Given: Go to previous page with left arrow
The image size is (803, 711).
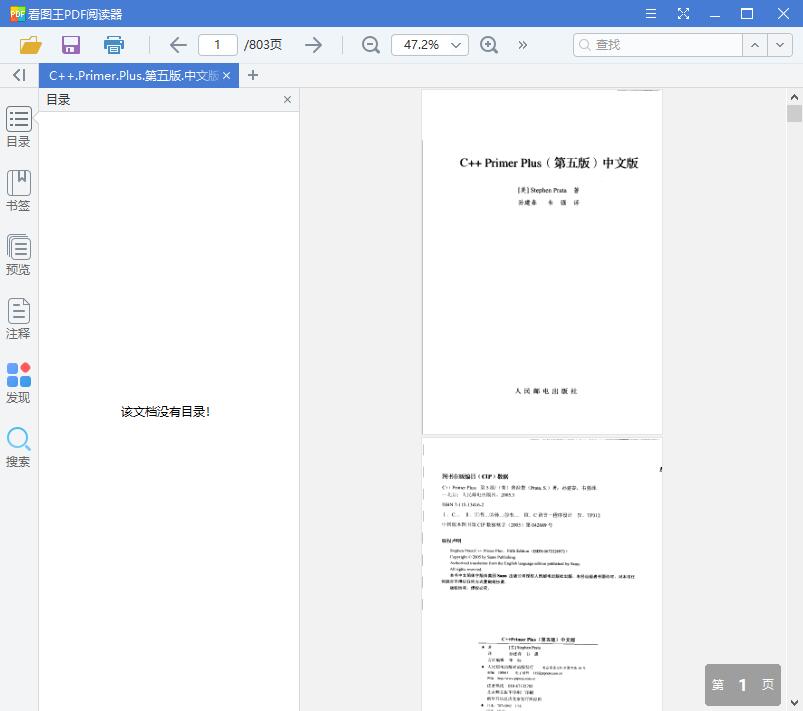Looking at the screenshot, I should (x=178, y=45).
